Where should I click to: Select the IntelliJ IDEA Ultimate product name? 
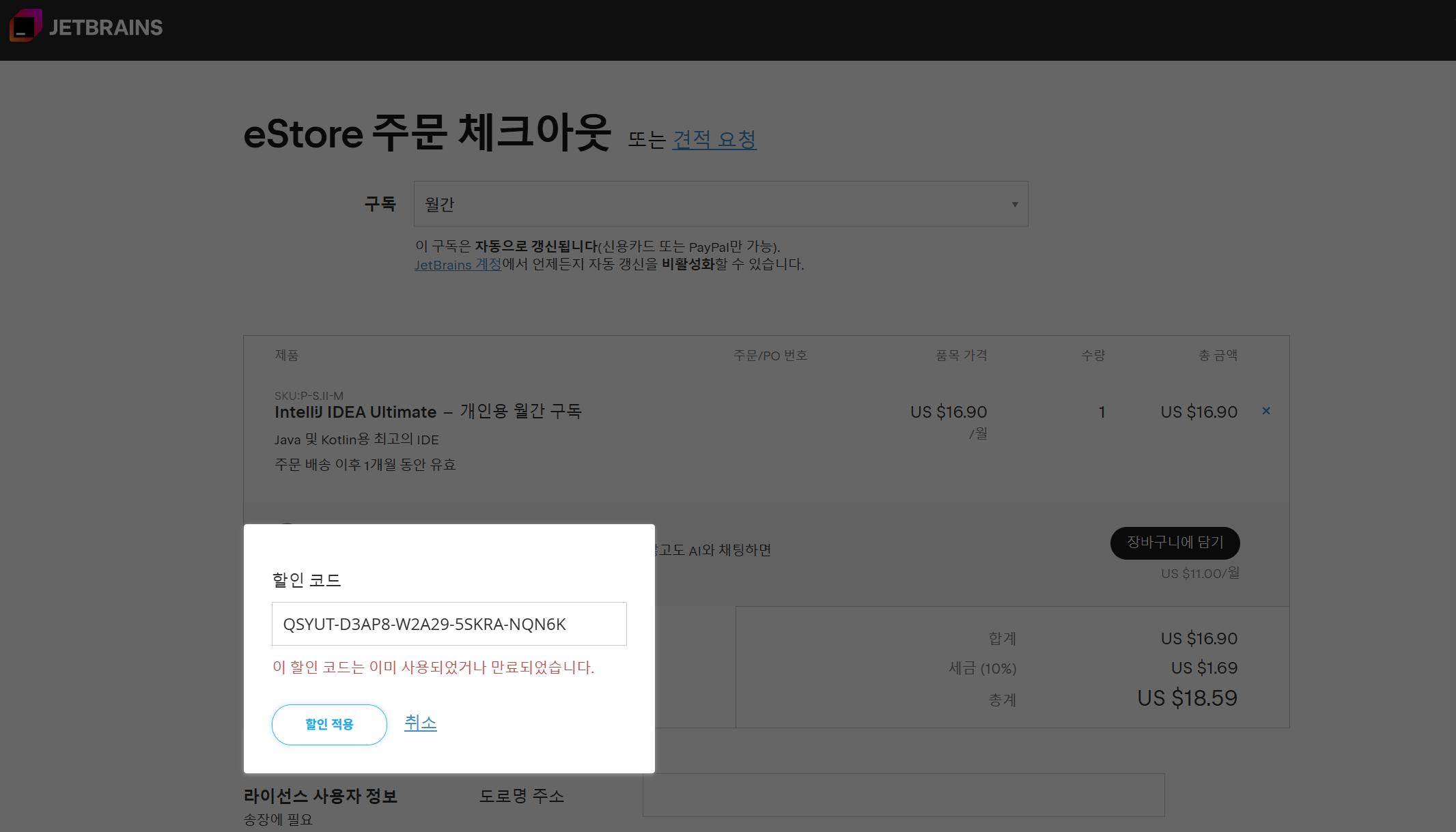(355, 412)
